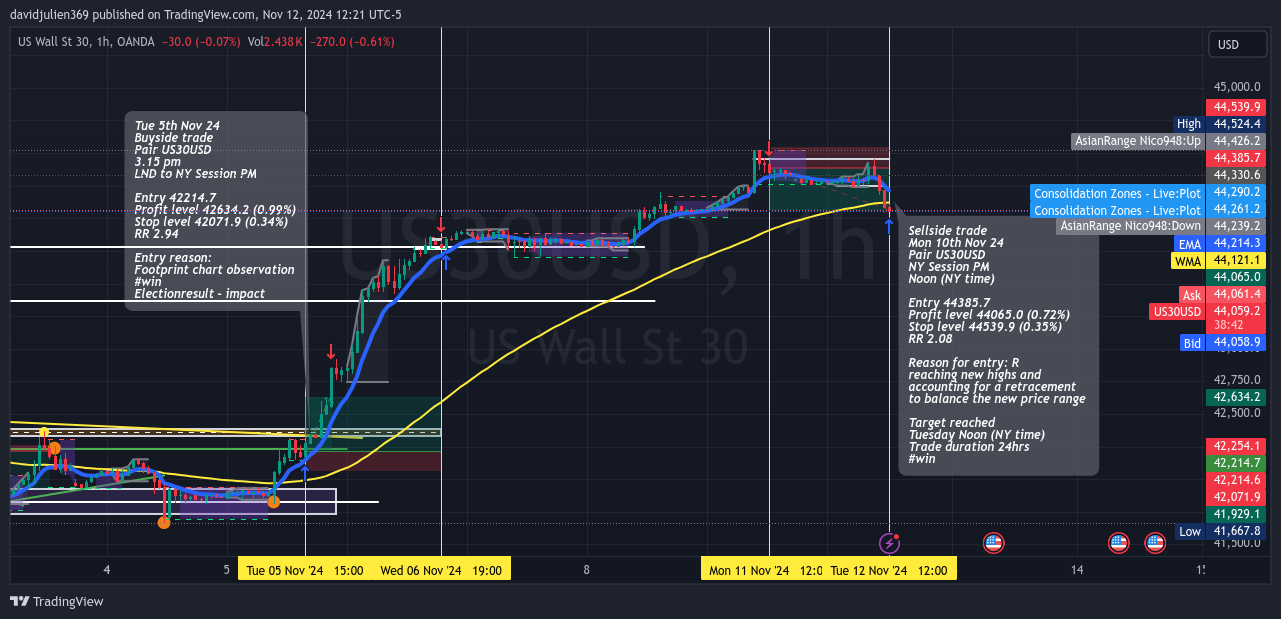The width and height of the screenshot is (1281, 619).
Task: Select the EMA 44,214.3 label
Action: [x=1222, y=243]
